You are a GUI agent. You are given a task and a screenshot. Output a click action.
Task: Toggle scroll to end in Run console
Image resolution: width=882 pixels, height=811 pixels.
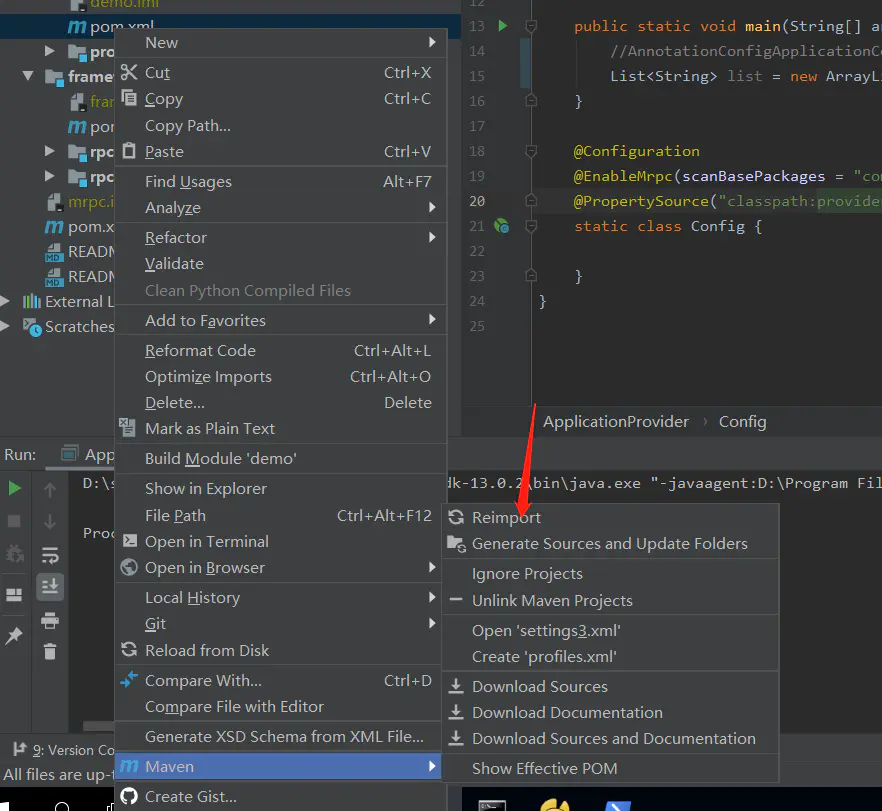(50, 587)
